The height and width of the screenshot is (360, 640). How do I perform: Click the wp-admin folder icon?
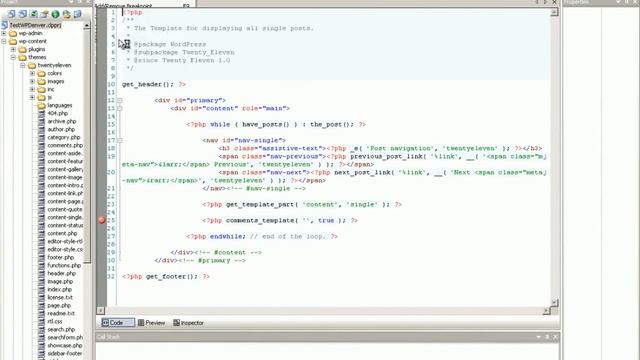pyautogui.click(x=13, y=33)
